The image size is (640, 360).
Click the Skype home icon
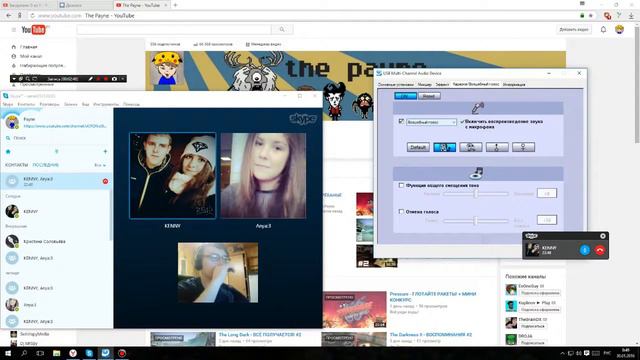click(x=8, y=152)
